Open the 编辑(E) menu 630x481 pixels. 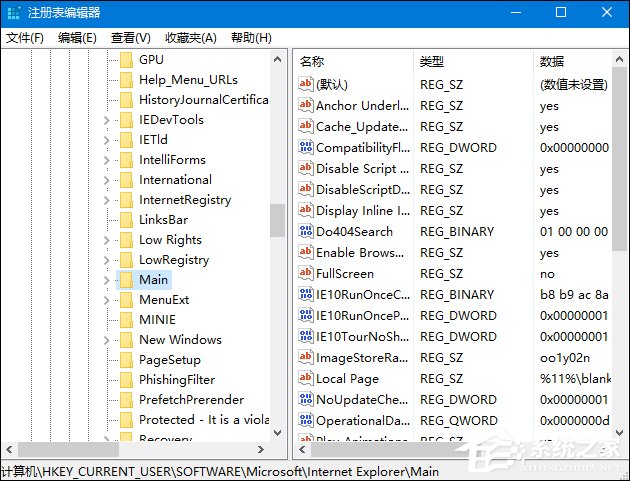coord(77,38)
